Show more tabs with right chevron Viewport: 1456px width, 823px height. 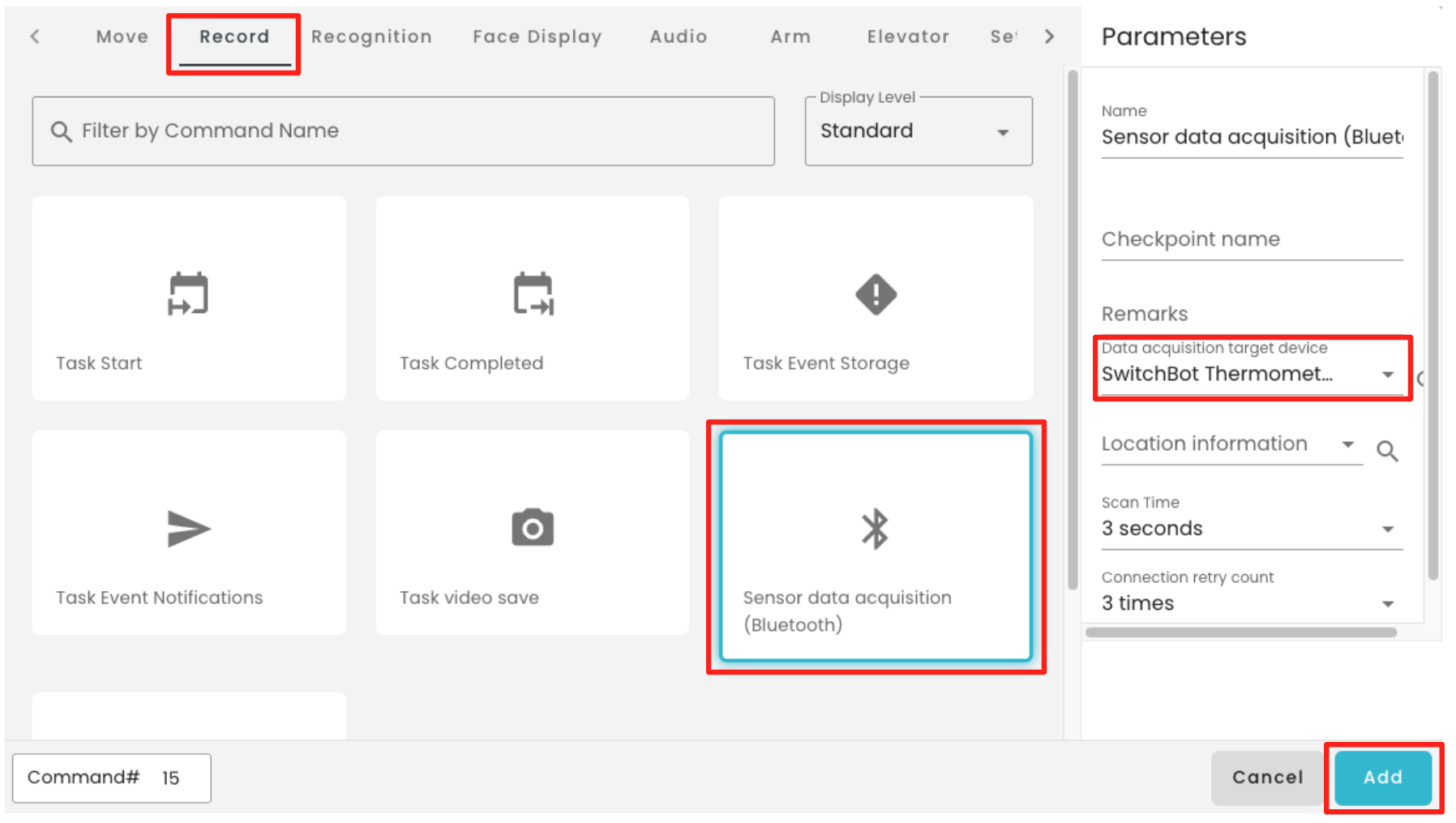[x=1050, y=36]
